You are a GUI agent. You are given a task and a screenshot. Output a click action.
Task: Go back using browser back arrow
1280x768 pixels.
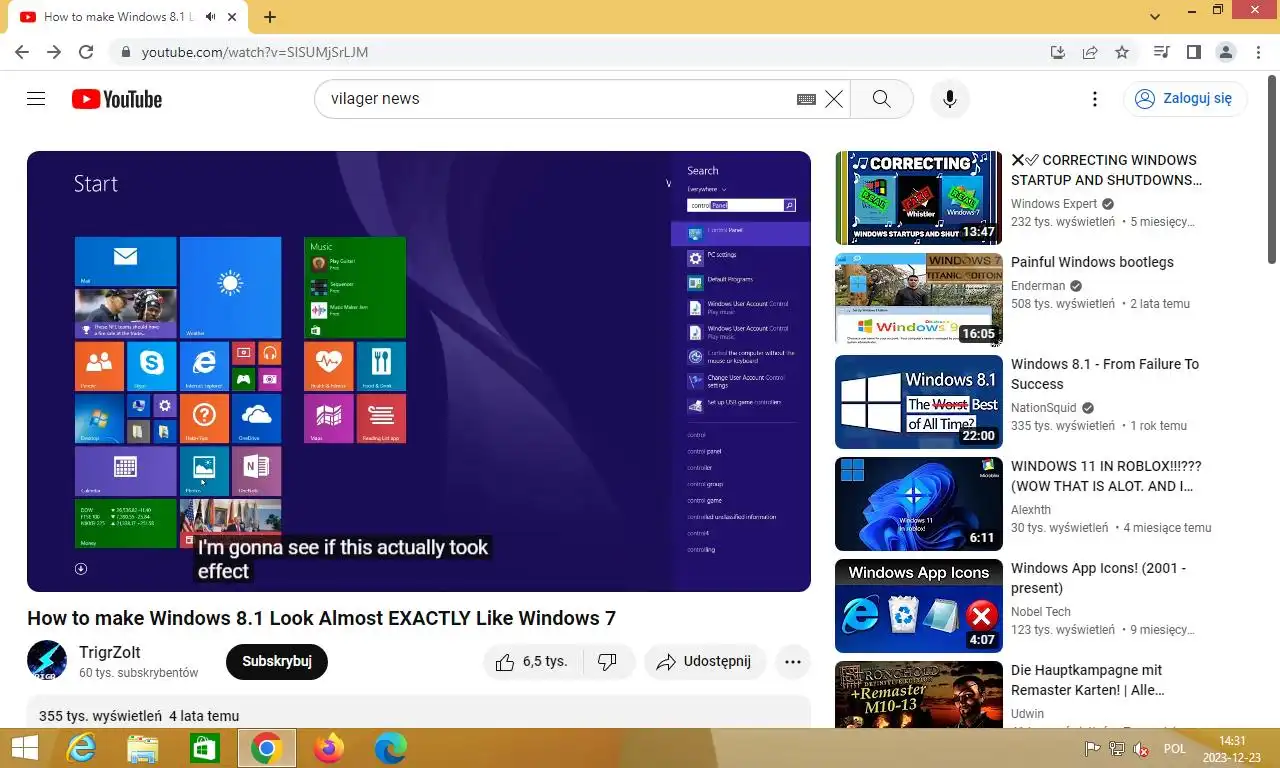[x=22, y=52]
